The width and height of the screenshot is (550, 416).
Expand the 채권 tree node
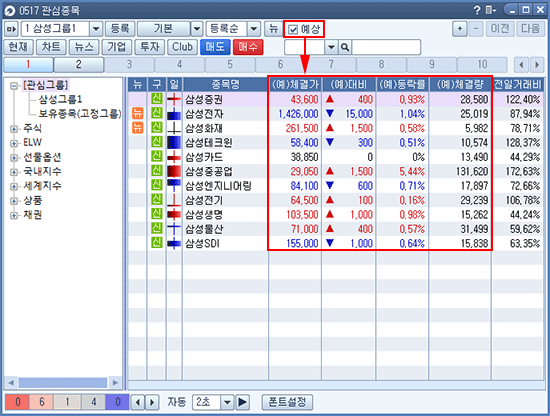(14, 215)
